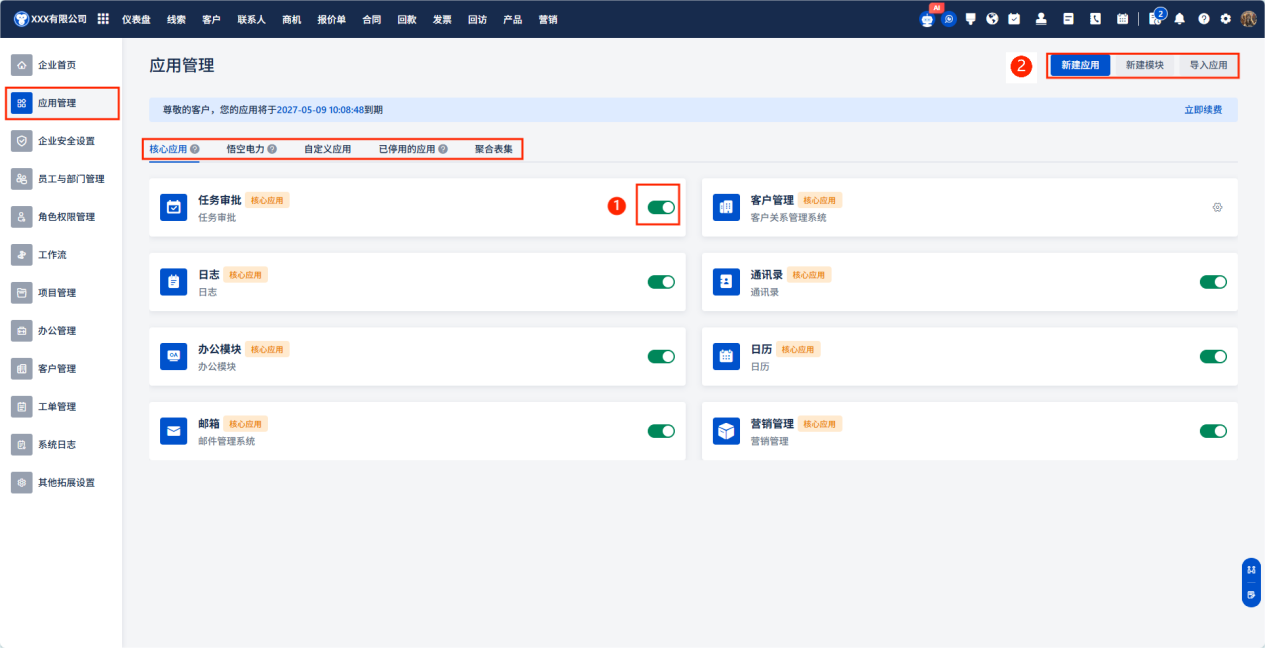Click the gear icon on 客户管理 card
Screen dimensions: 1265x648
tap(1217, 207)
